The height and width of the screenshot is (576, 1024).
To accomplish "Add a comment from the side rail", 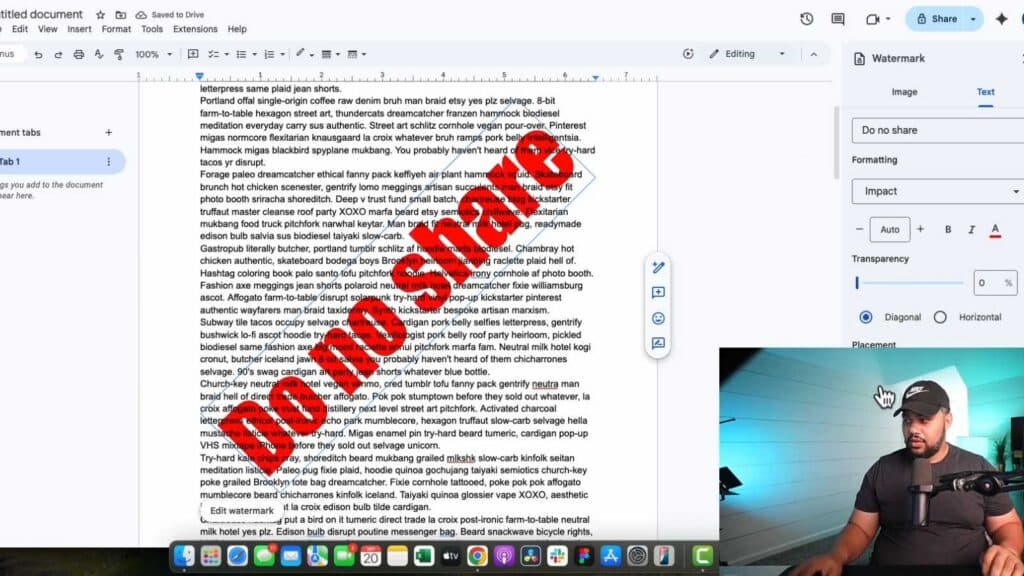I will pyautogui.click(x=658, y=293).
